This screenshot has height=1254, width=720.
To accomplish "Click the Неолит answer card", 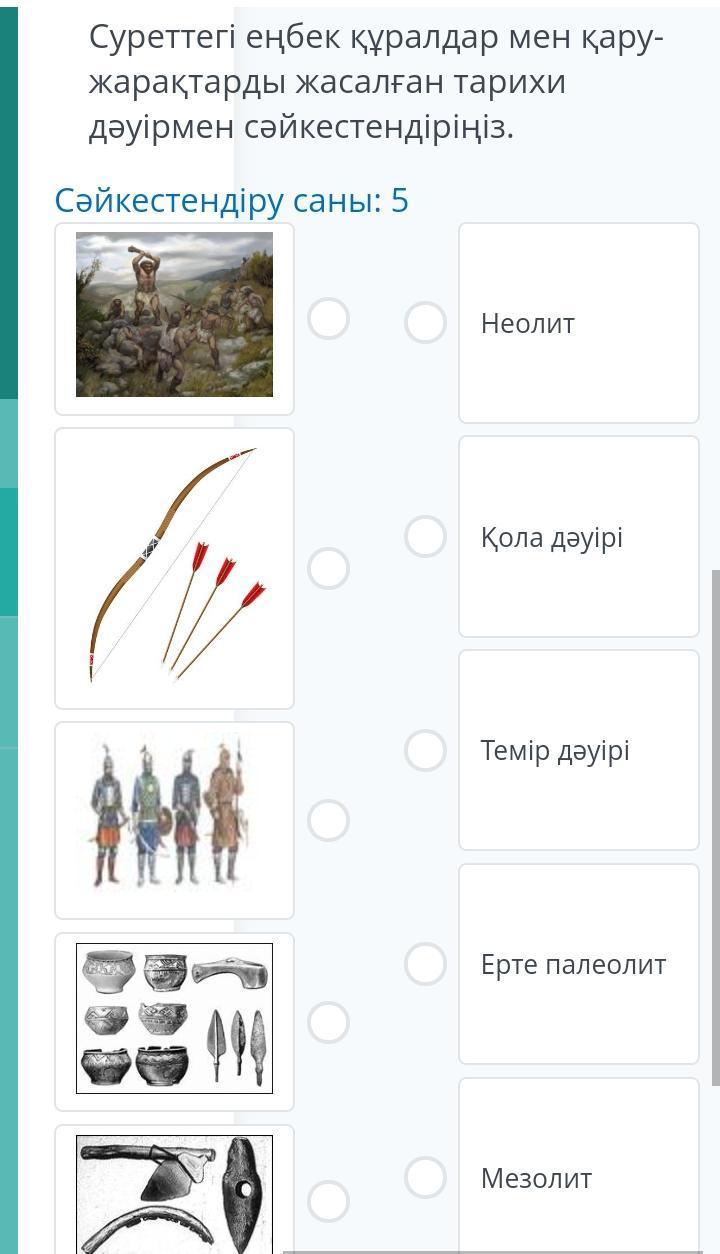I will click(579, 323).
